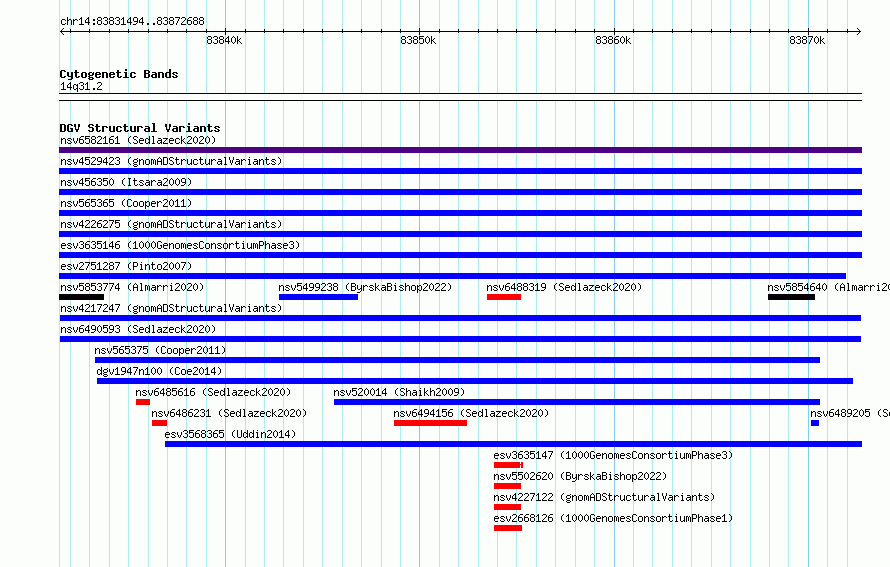Open the nsv6489205 variant label

coord(850,413)
